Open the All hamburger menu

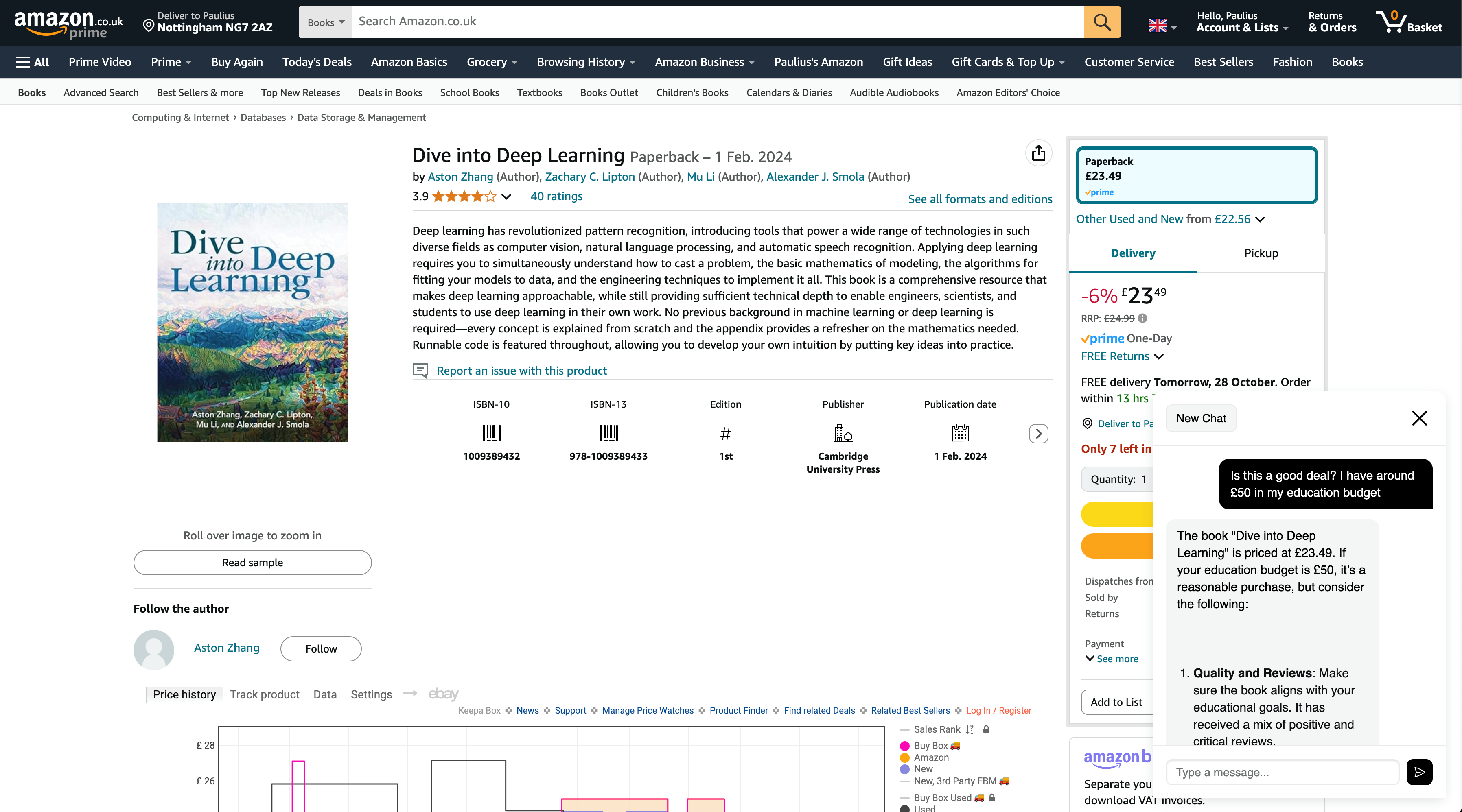(32, 62)
